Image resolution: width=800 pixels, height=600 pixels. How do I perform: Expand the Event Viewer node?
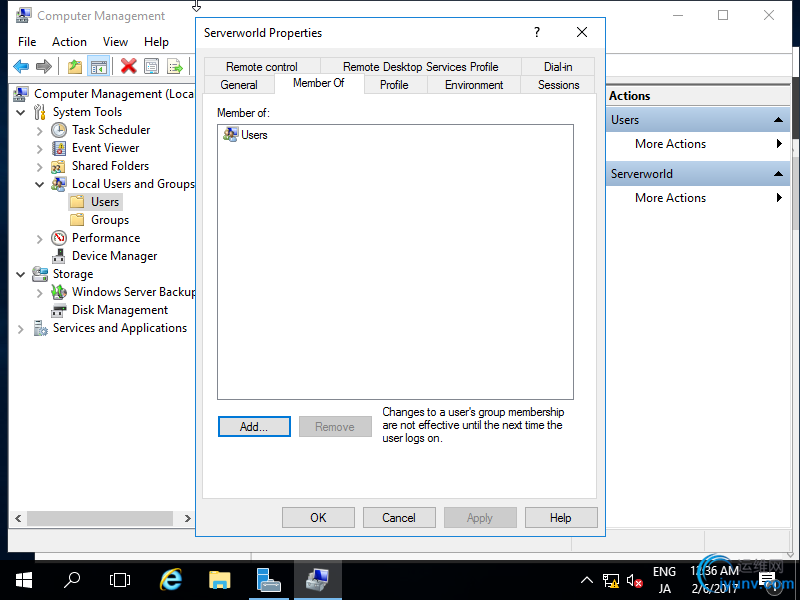pyautogui.click(x=39, y=148)
